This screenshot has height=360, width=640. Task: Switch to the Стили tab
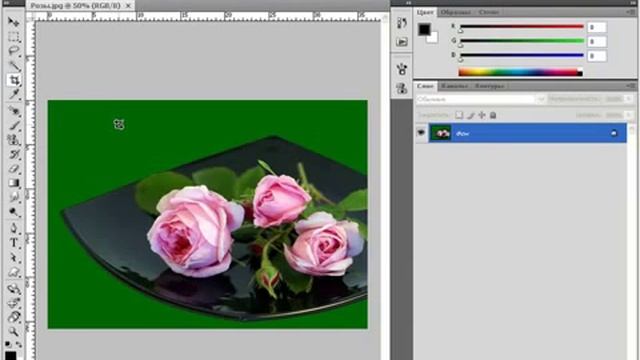tap(489, 12)
